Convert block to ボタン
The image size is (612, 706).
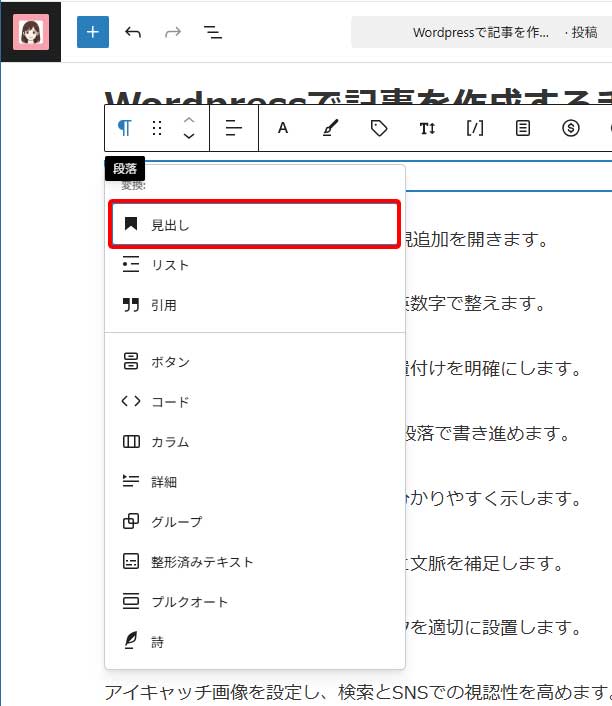point(254,362)
